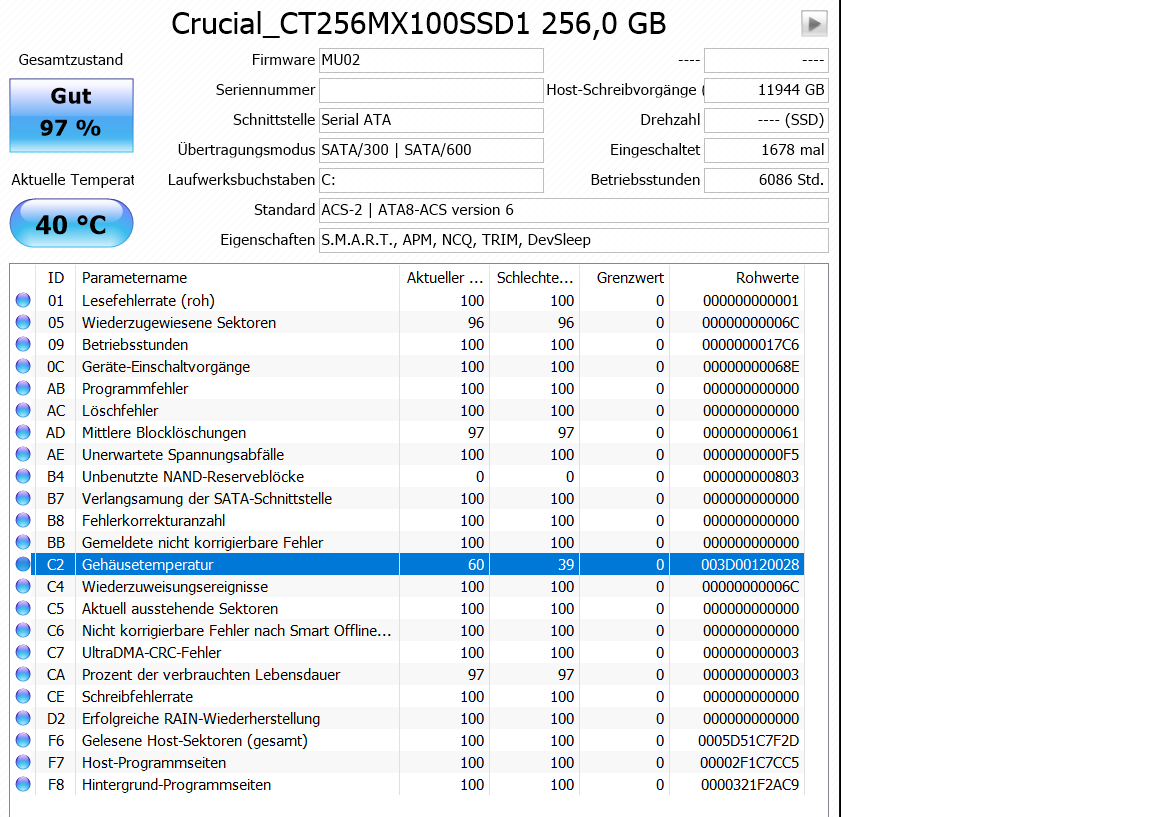Click the drive title Crucial_CT256MX100SSD1 256,0 GB

418,24
